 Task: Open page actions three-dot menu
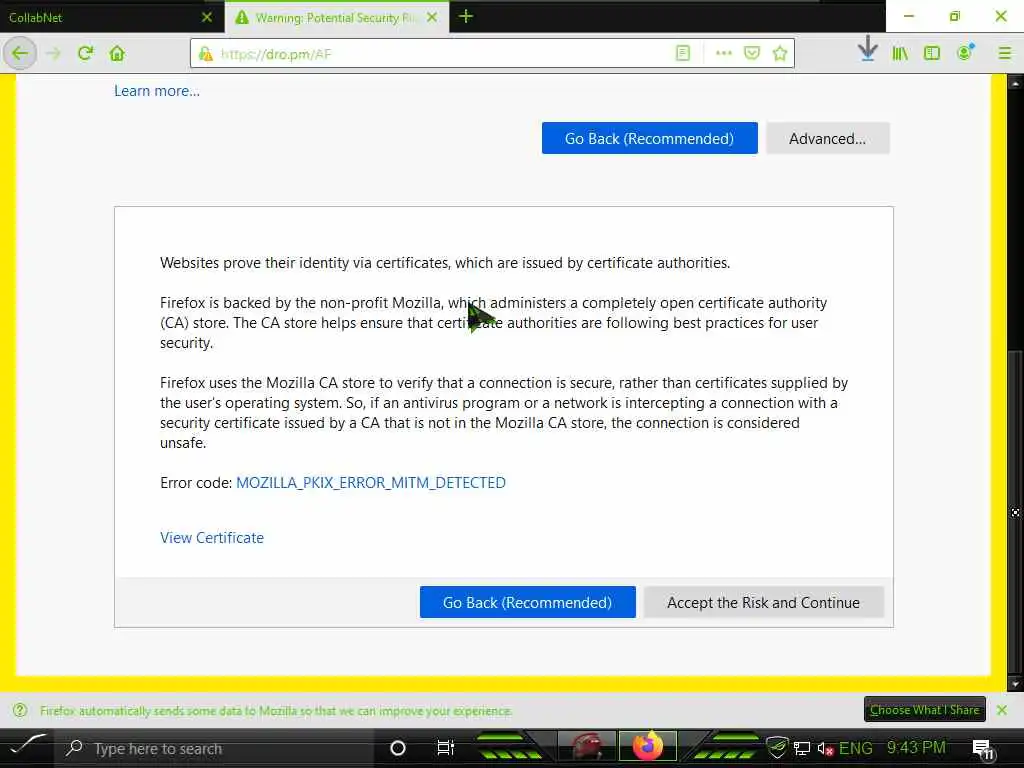724,53
